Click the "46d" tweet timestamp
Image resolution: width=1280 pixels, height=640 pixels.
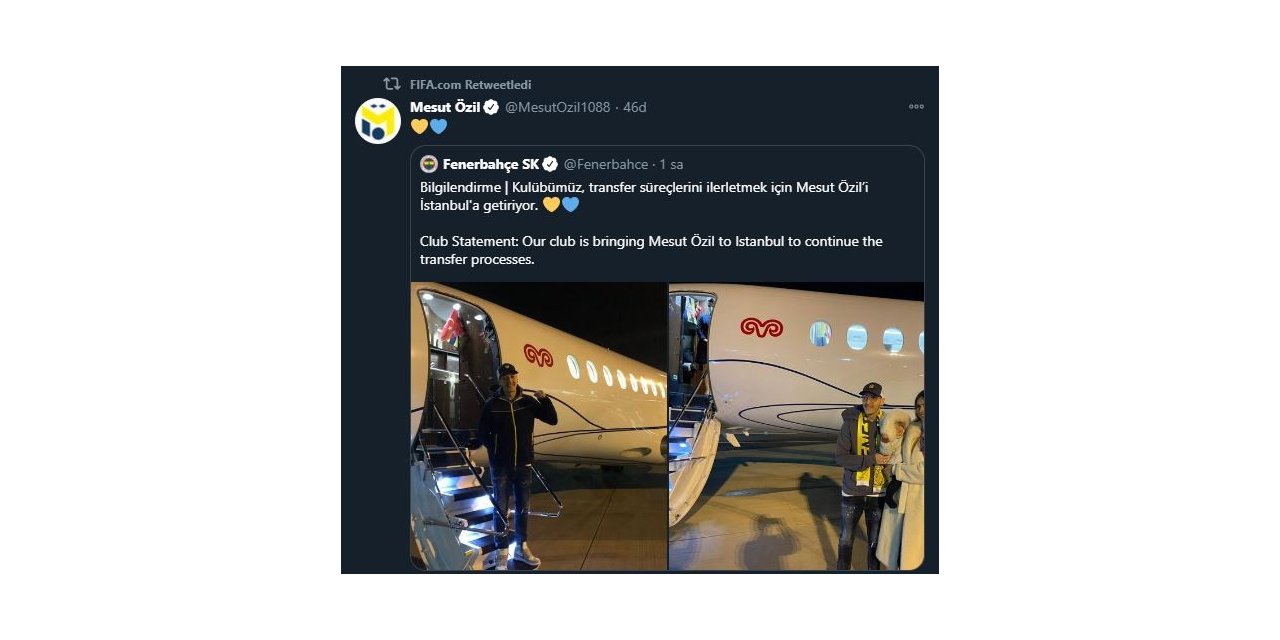point(635,107)
